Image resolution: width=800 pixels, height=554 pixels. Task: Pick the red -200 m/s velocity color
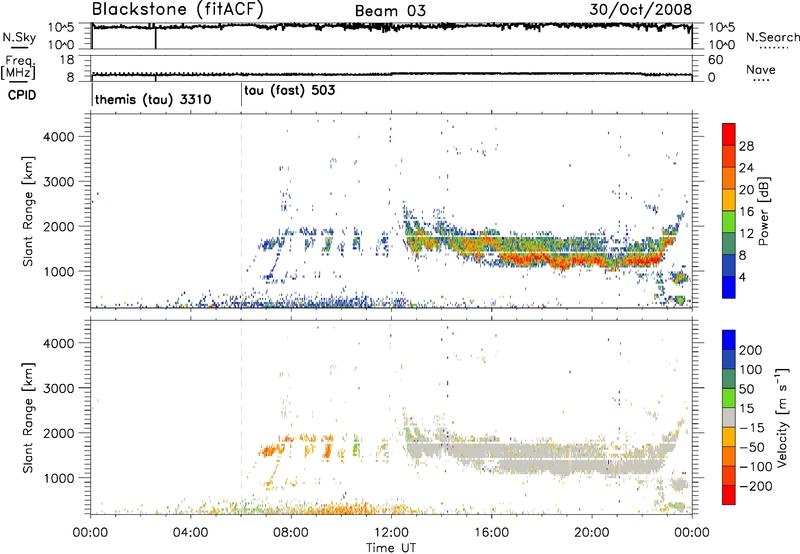pyautogui.click(x=729, y=495)
